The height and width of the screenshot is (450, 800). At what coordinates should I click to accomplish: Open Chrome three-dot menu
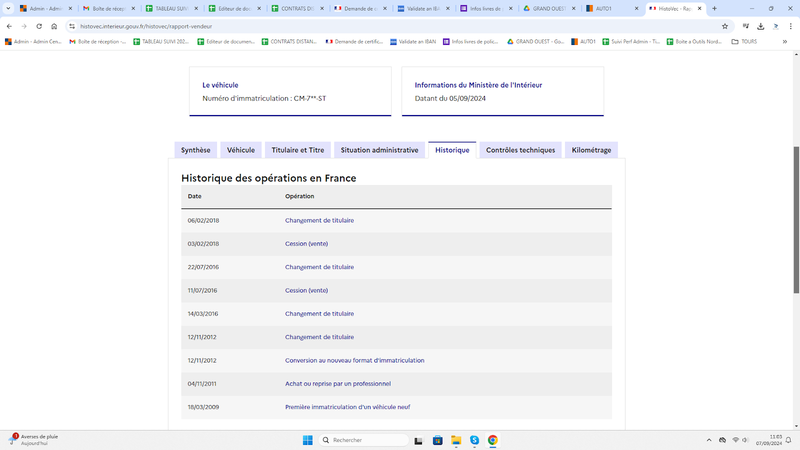pyautogui.click(x=791, y=26)
